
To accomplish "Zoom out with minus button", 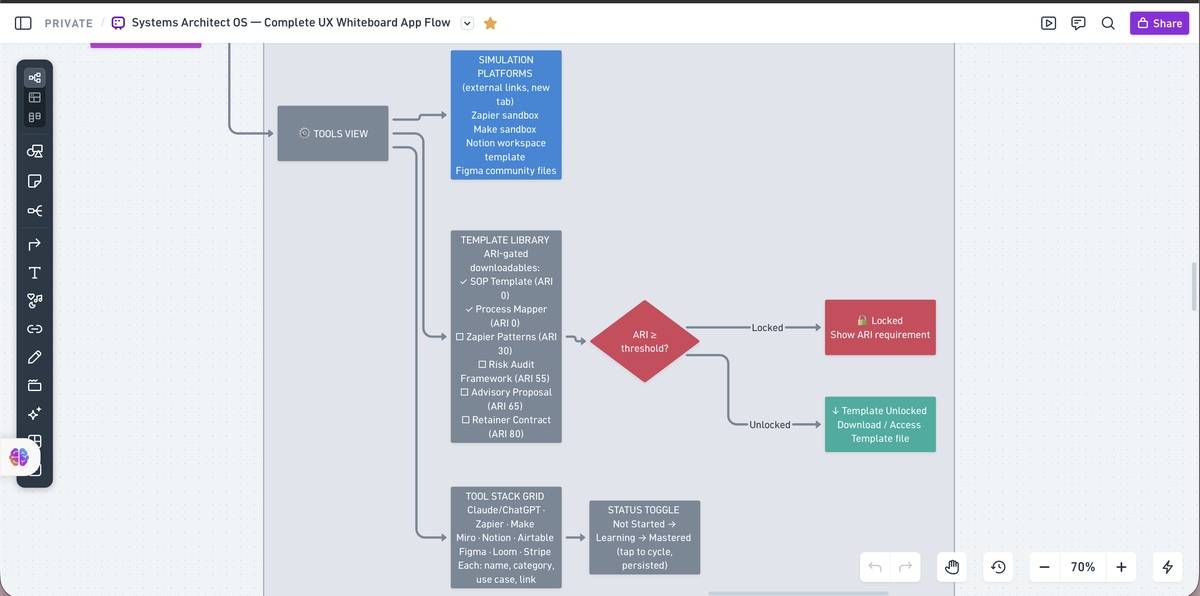I will [x=1044, y=567].
